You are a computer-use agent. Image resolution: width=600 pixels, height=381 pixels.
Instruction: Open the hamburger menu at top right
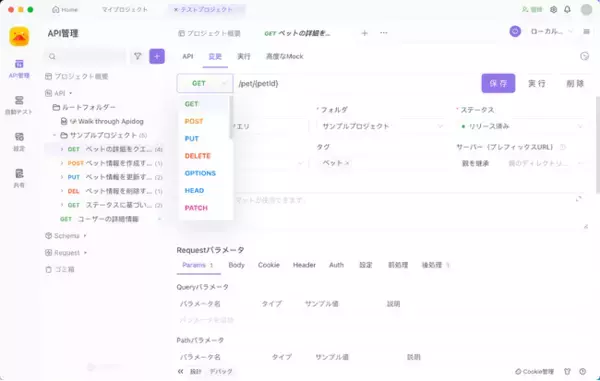click(x=586, y=31)
